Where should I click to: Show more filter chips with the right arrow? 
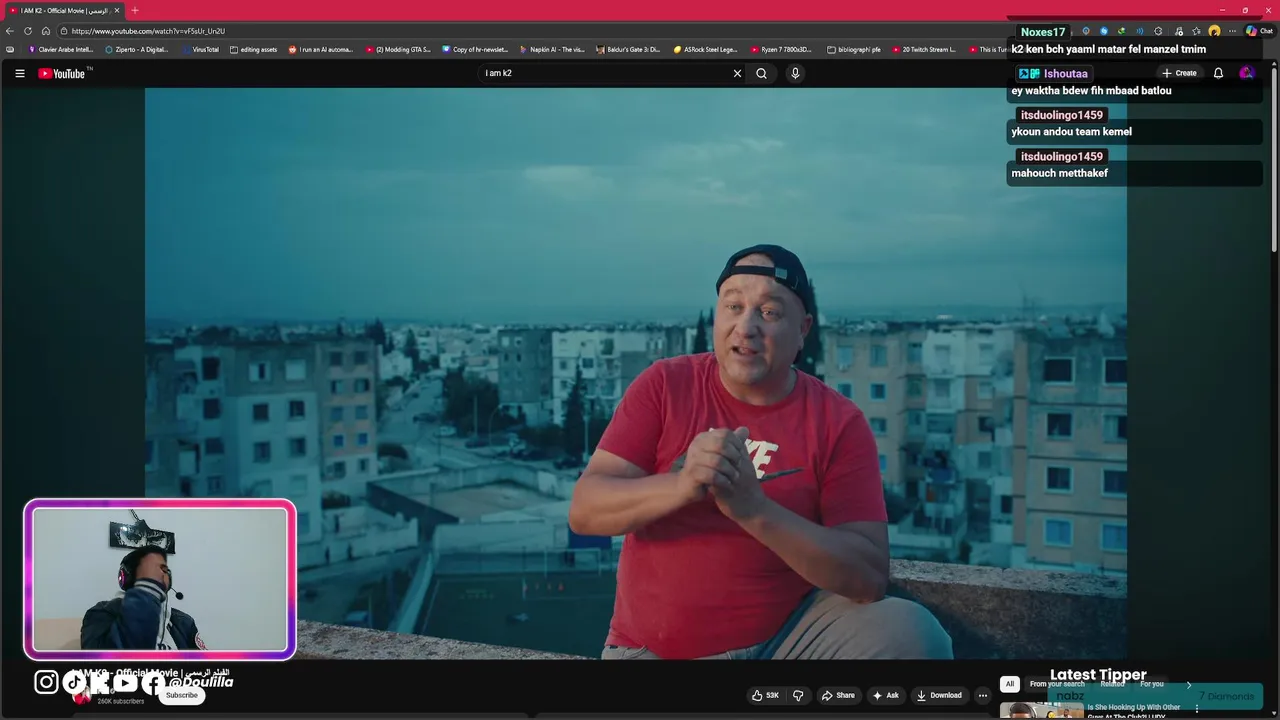(x=1189, y=684)
